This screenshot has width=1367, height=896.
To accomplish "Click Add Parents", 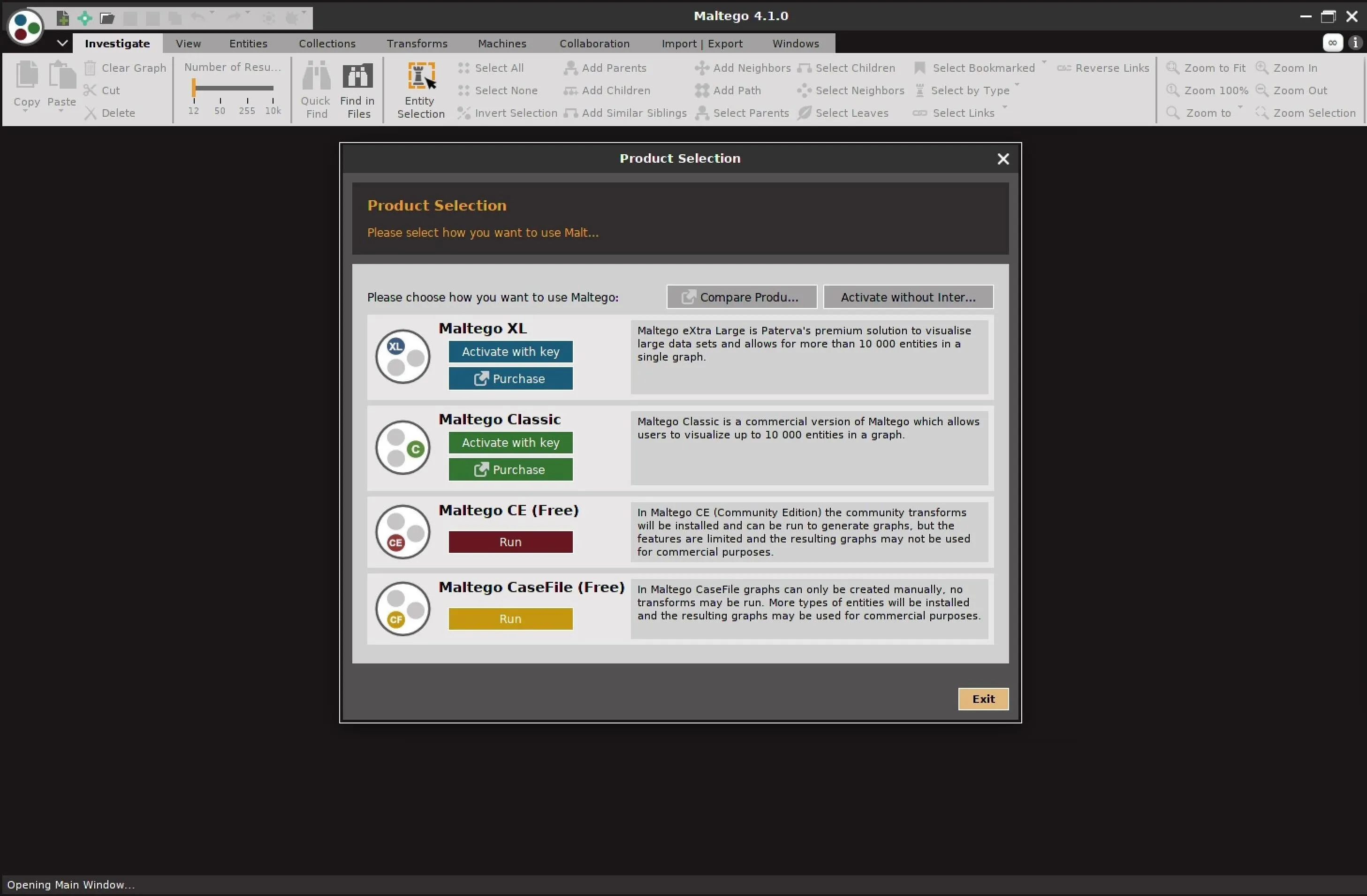I will click(x=605, y=68).
